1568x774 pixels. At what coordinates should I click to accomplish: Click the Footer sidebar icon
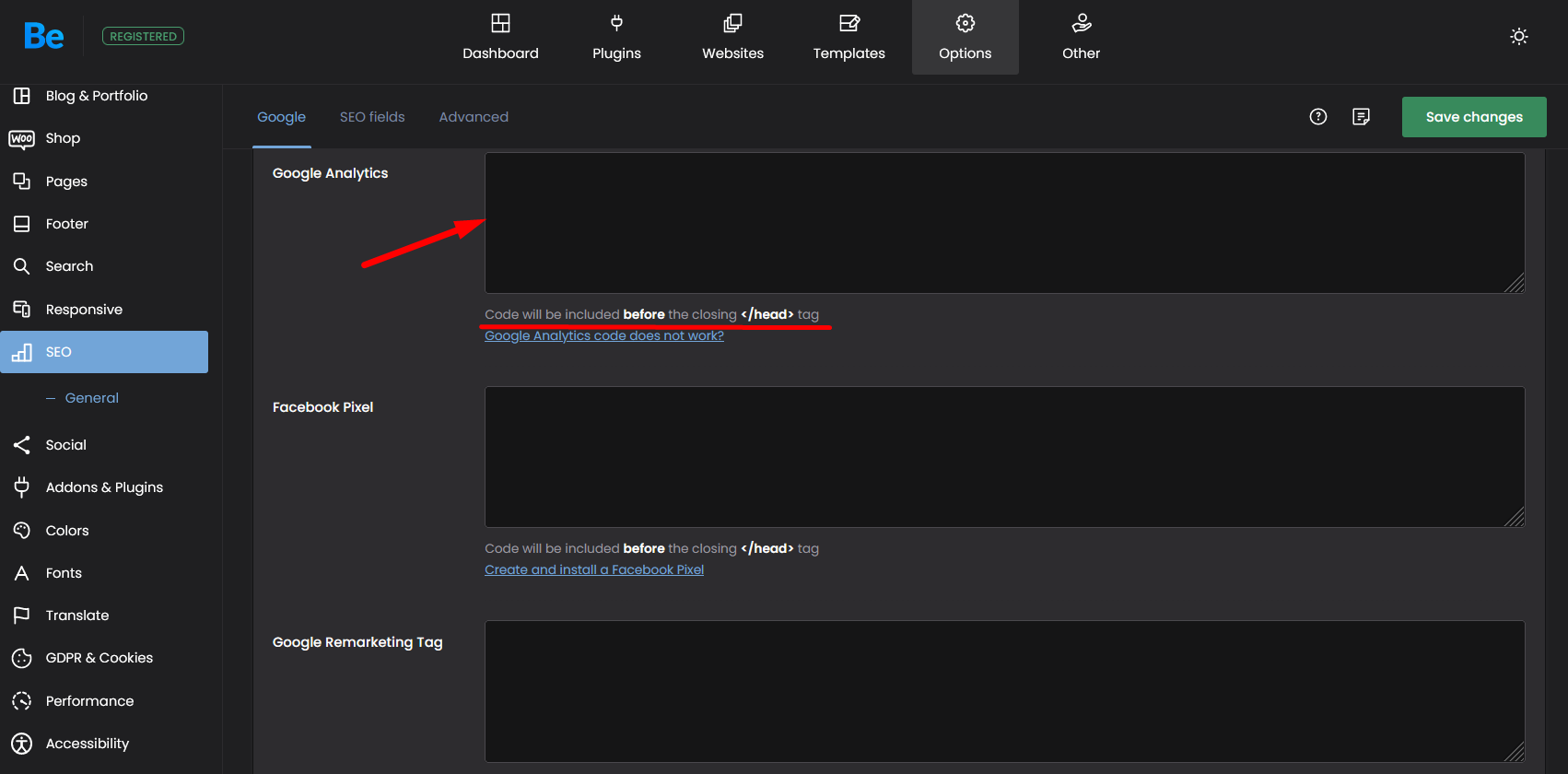22,224
